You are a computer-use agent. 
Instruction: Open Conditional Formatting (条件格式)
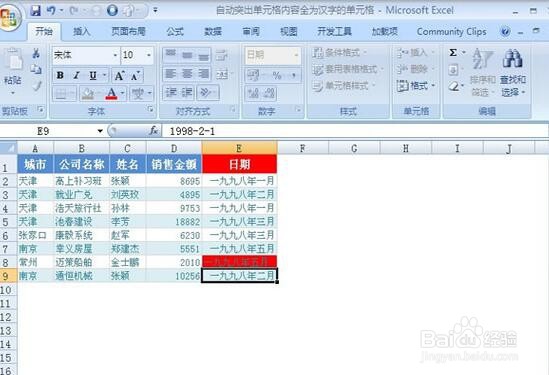[340, 53]
